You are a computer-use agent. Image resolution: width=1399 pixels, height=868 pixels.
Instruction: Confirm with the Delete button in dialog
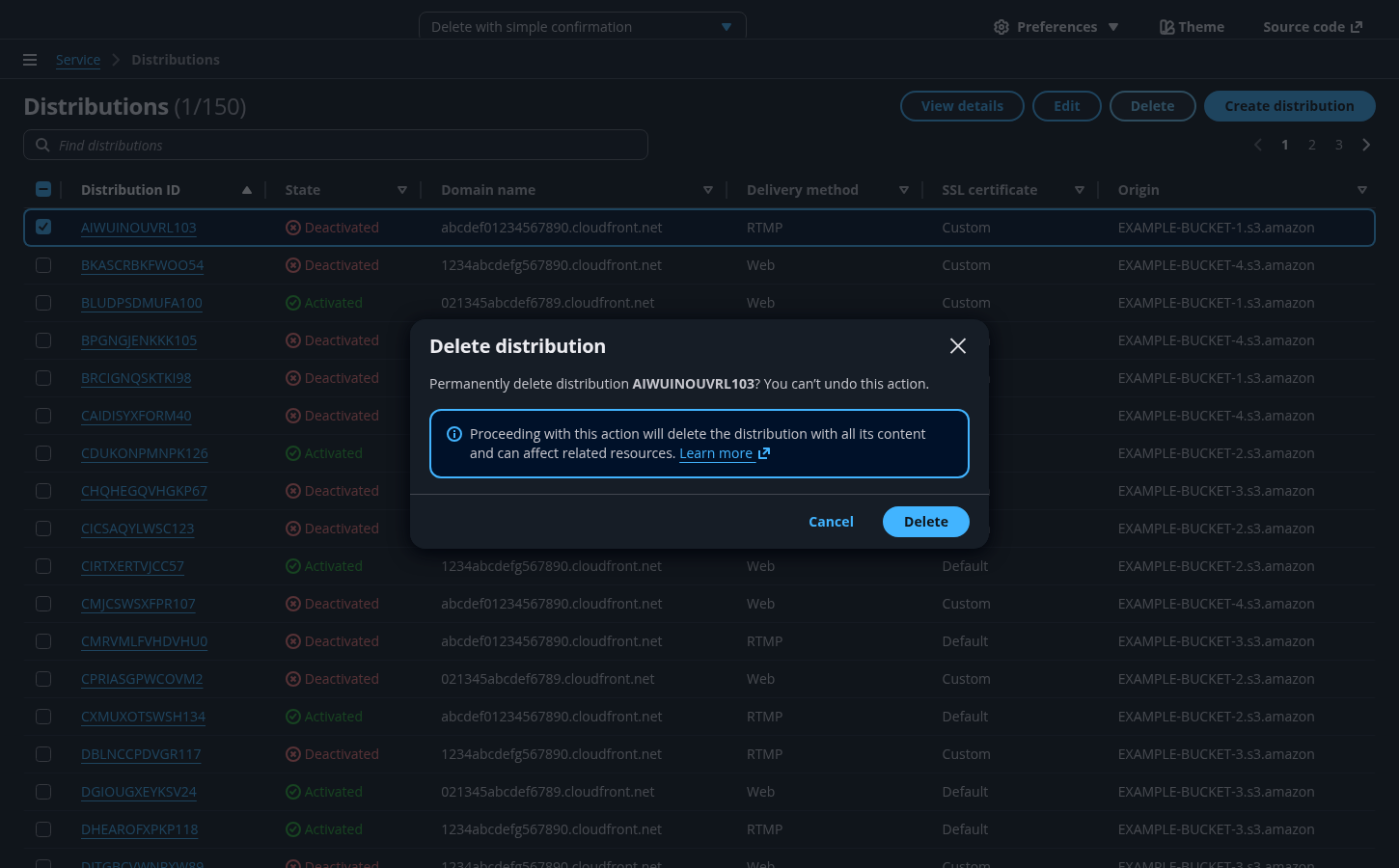click(x=925, y=522)
